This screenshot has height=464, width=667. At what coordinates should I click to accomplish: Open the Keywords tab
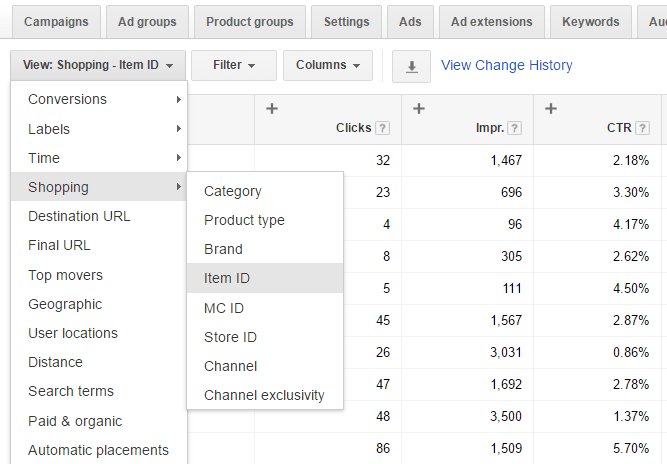click(x=590, y=21)
